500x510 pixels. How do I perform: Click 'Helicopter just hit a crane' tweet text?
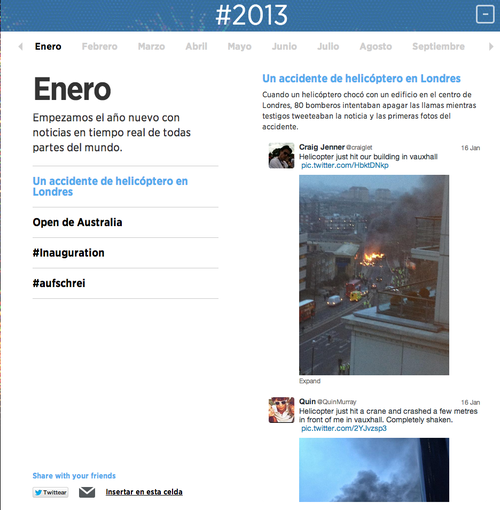point(388,415)
